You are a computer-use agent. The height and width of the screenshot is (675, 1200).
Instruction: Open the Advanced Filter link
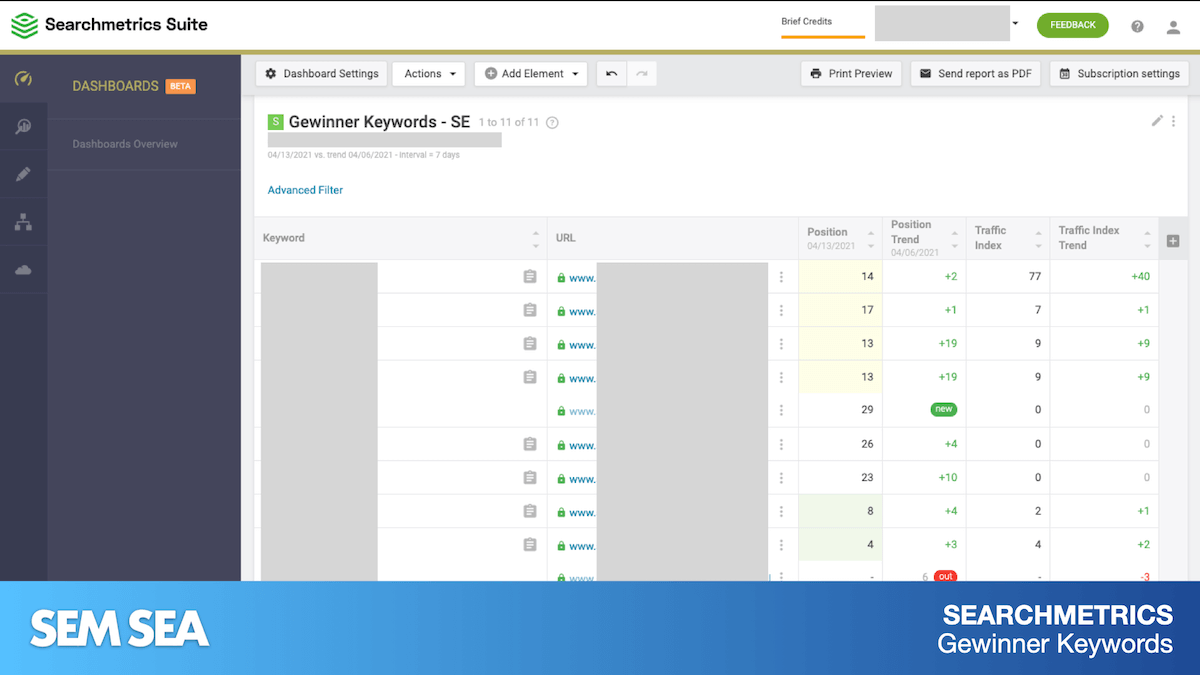(x=305, y=190)
